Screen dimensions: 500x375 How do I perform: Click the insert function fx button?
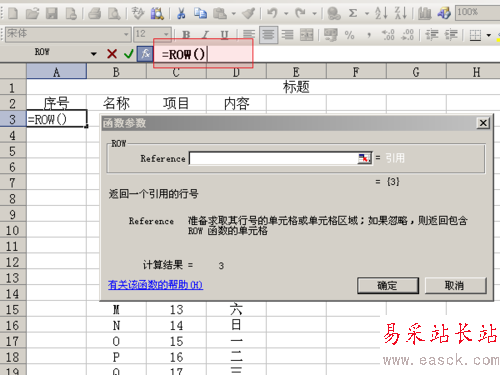[x=145, y=53]
